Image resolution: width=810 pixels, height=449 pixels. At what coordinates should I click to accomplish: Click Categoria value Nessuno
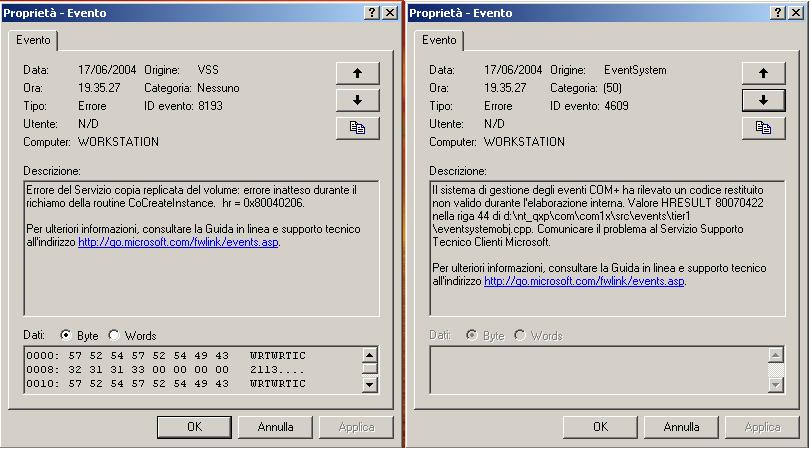click(218, 88)
